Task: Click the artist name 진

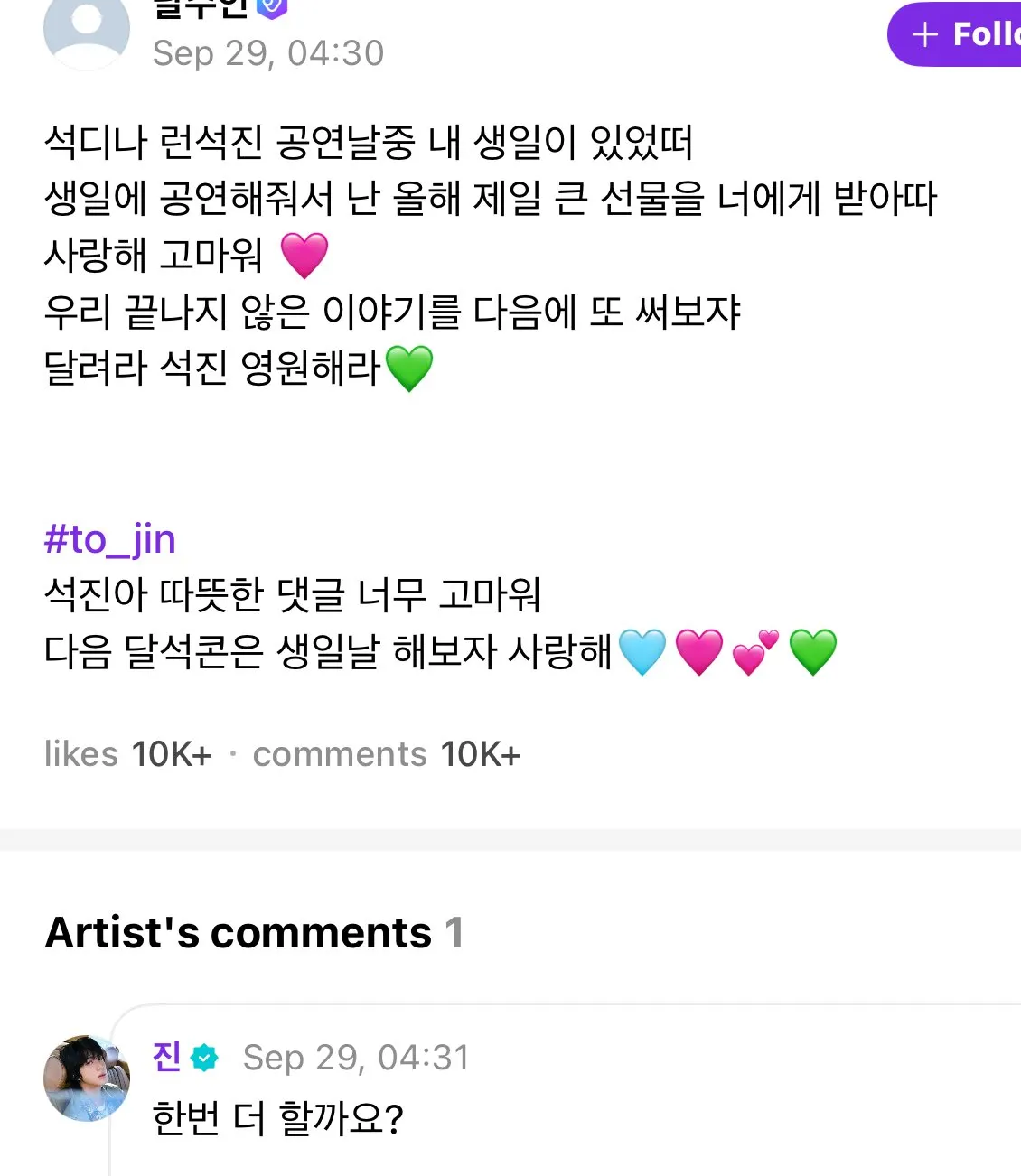Action: point(167,1057)
